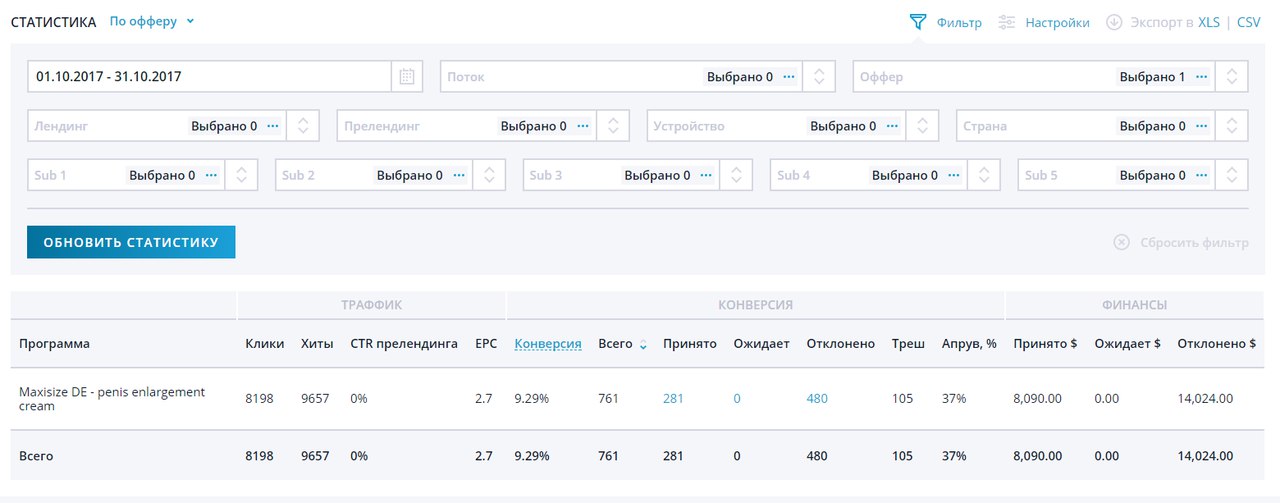This screenshot has height=503, width=1280.
Task: Click the Экспорт download arrow icon
Action: [1114, 22]
